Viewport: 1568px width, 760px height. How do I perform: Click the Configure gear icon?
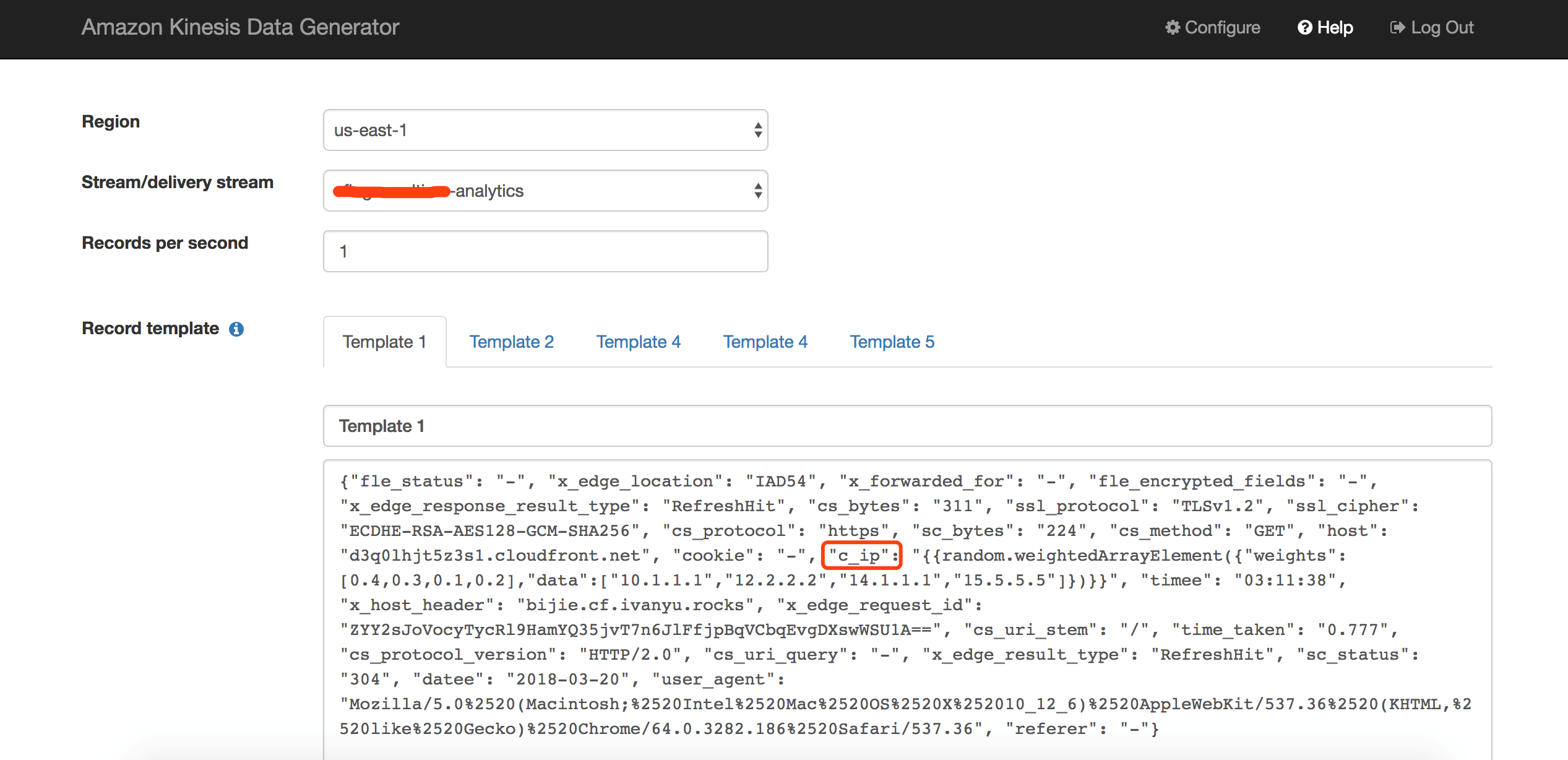click(x=1172, y=27)
